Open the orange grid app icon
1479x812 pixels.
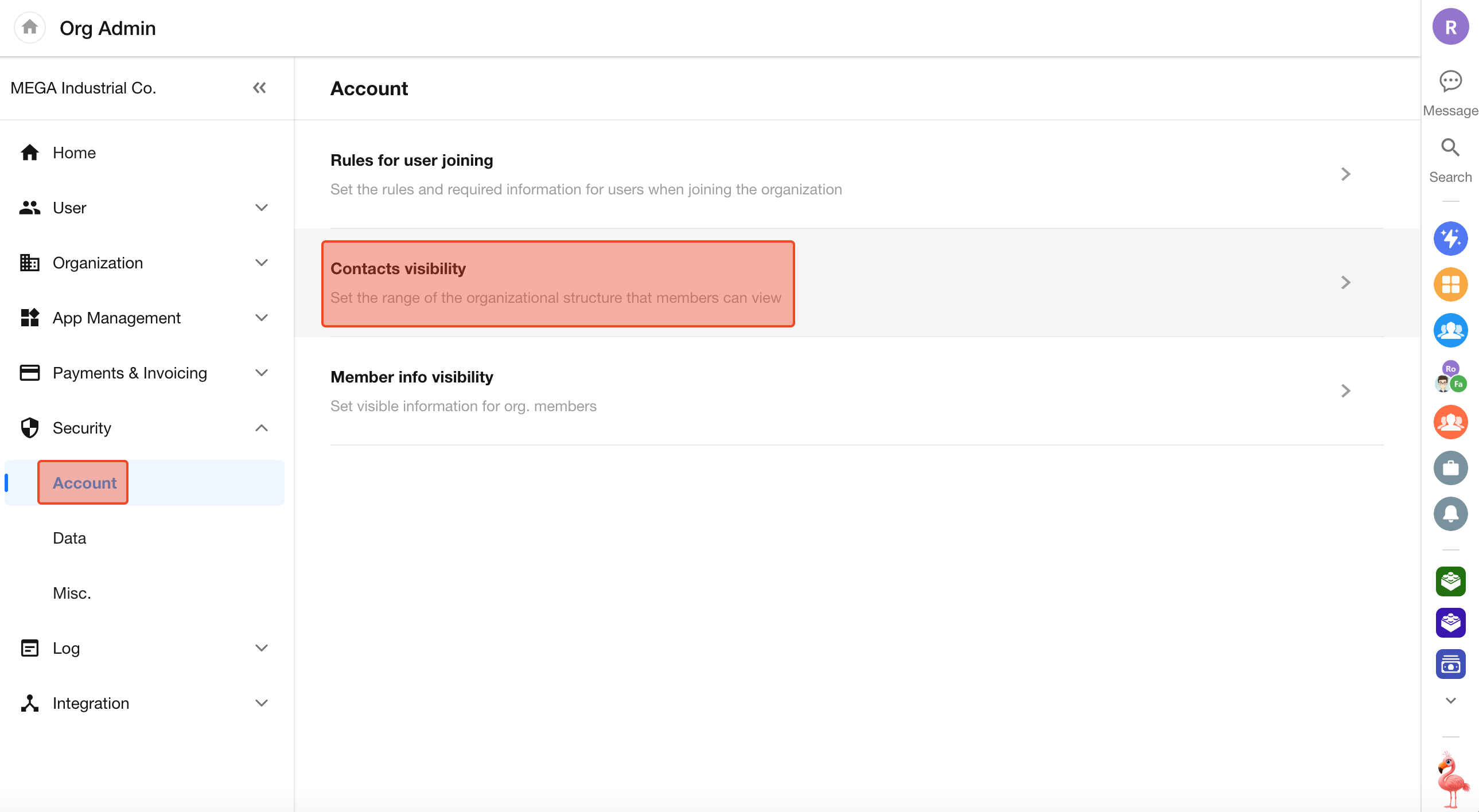pyautogui.click(x=1450, y=284)
